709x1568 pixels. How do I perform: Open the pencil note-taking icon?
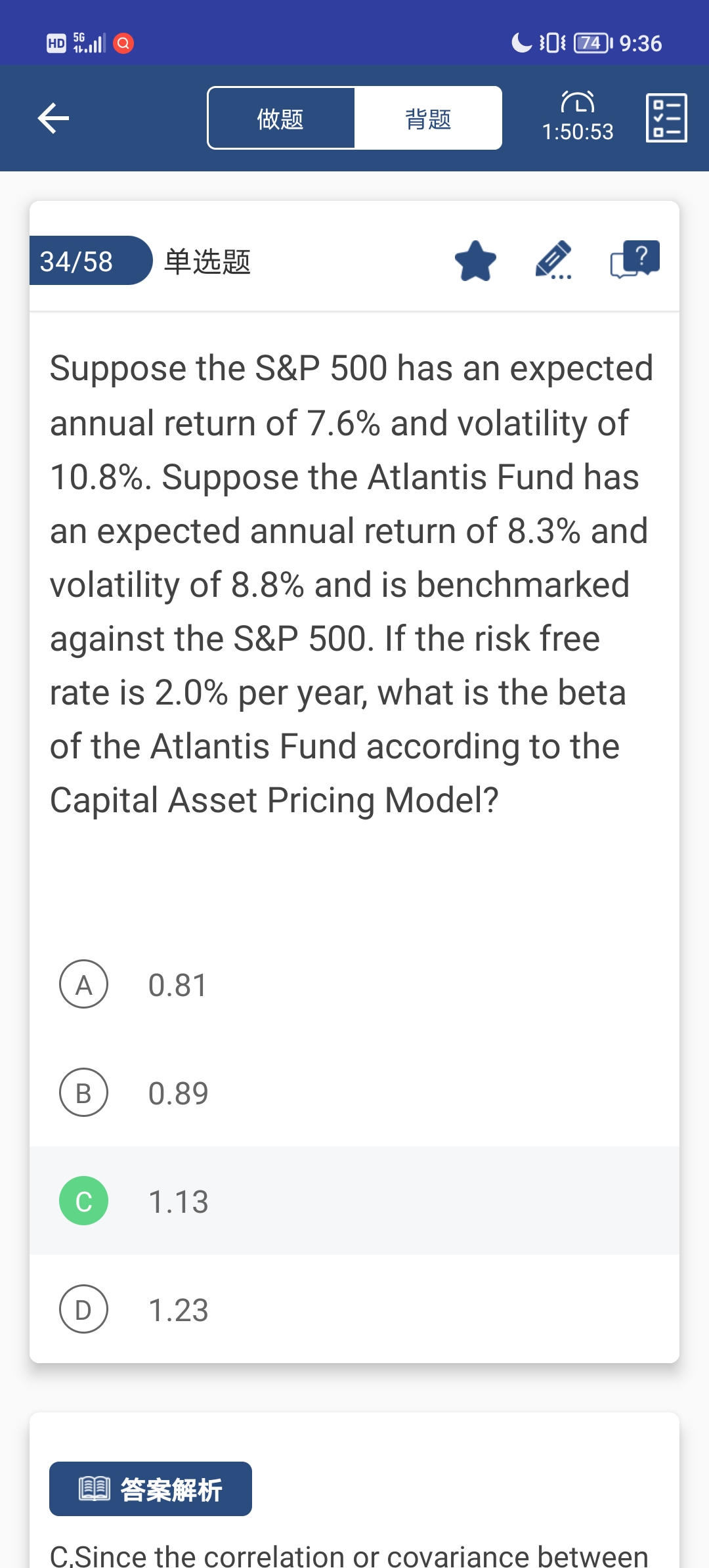click(x=553, y=261)
